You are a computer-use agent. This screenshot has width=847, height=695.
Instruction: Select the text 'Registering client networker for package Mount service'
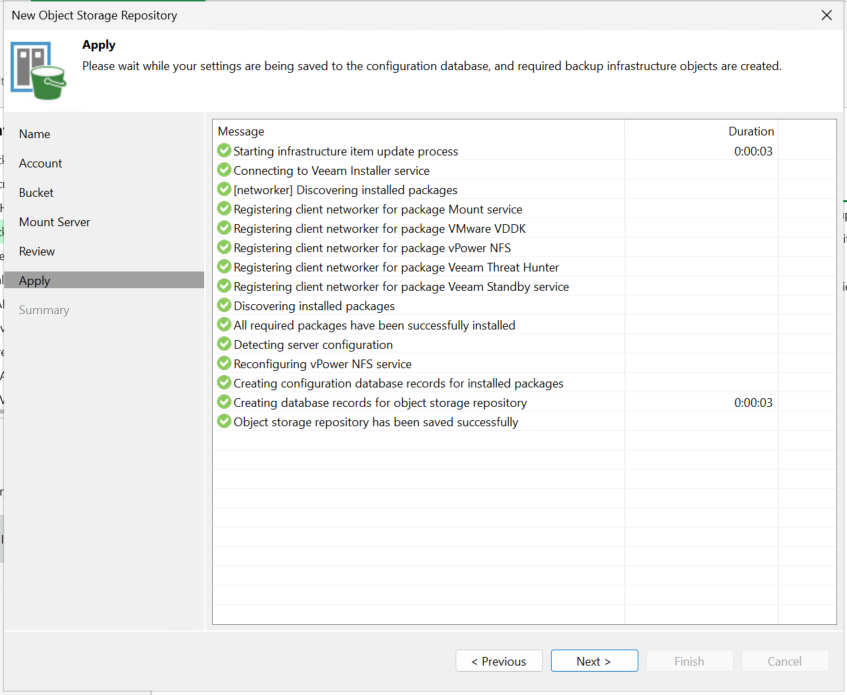(378, 209)
